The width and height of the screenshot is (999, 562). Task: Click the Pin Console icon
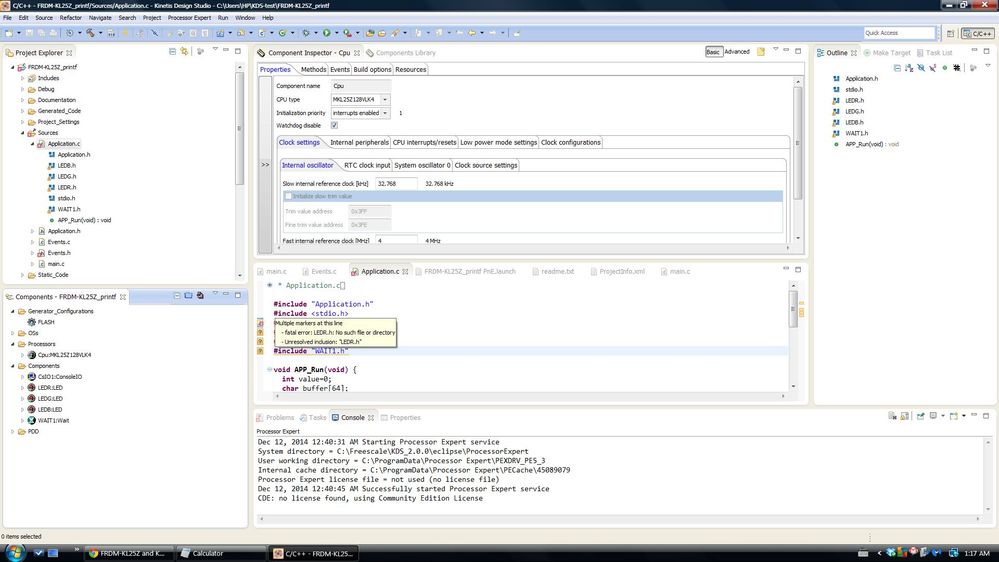(921, 416)
